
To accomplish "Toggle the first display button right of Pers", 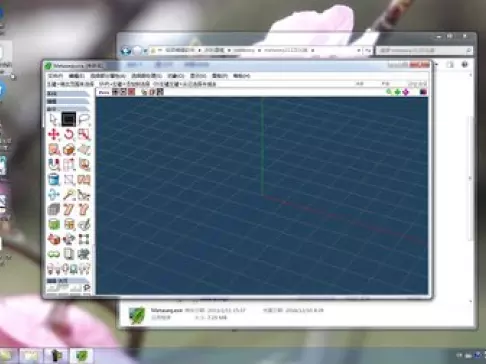I will tap(115, 92).
